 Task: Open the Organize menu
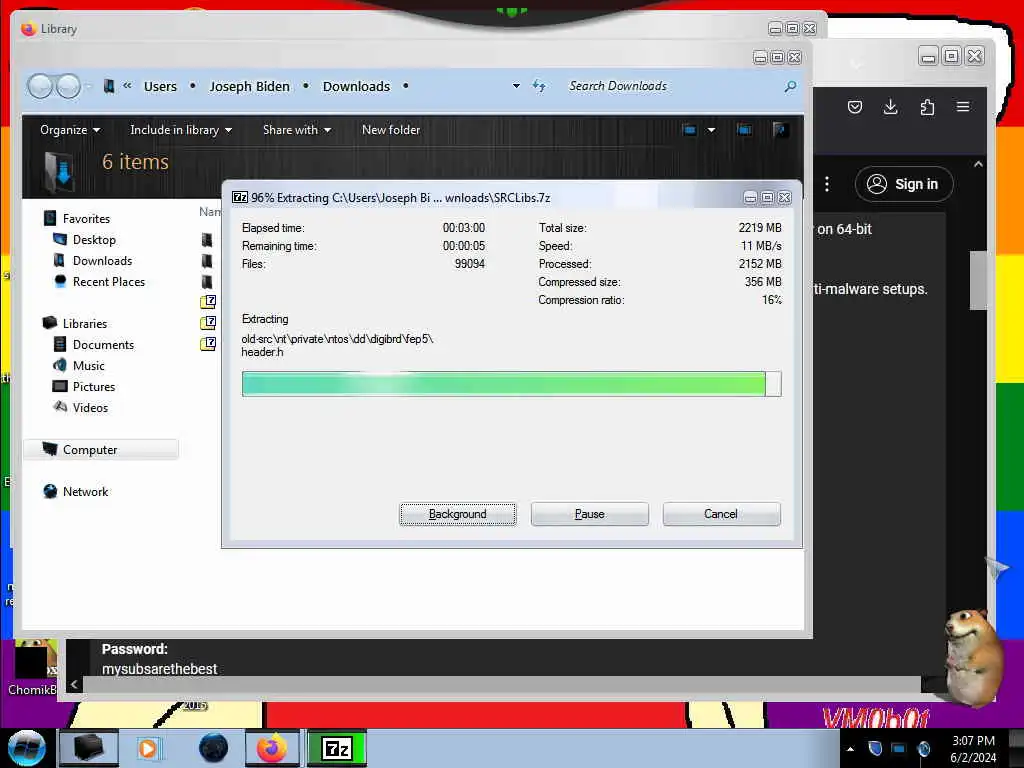point(70,130)
